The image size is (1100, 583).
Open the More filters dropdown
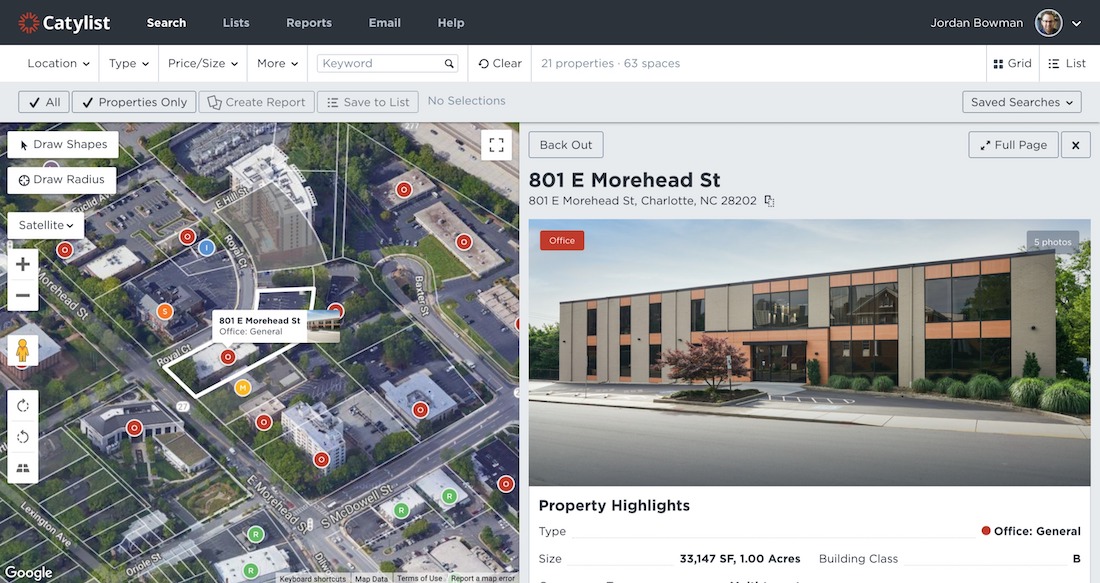278,64
